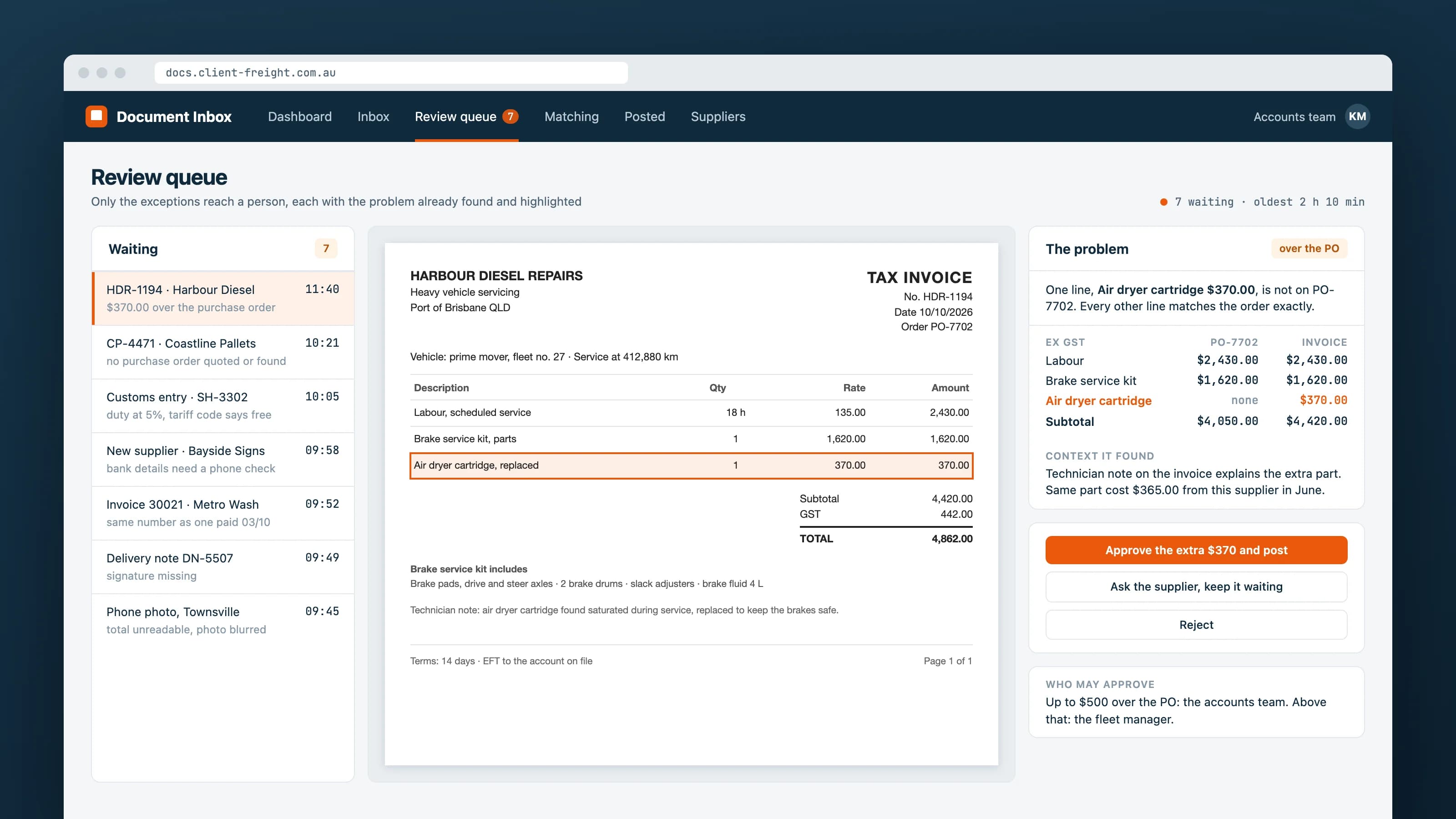Click the Brake service kit, parts row
Viewport: 1456px width, 819px height.
(691, 439)
